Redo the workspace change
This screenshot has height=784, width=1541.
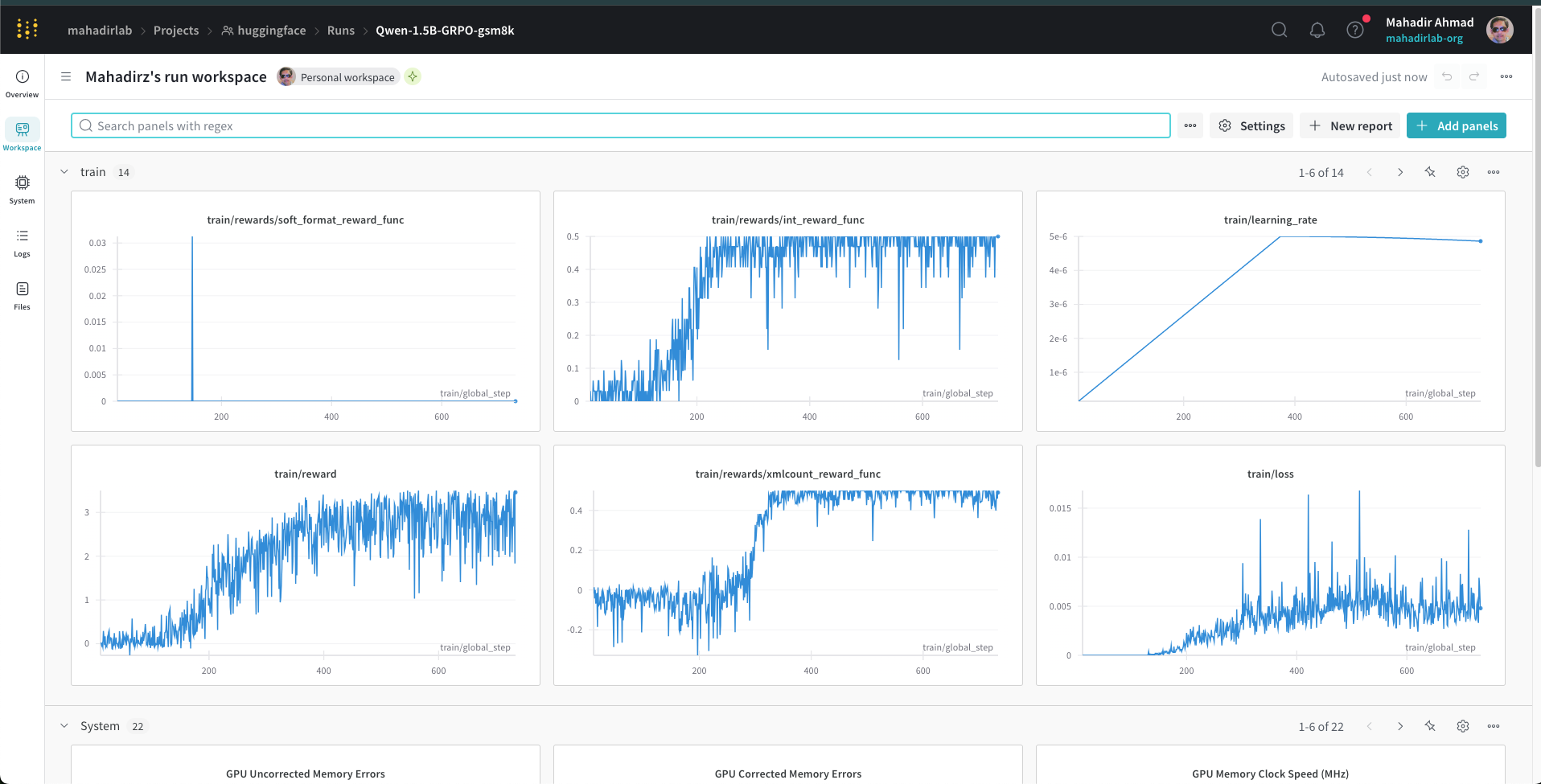[1474, 76]
